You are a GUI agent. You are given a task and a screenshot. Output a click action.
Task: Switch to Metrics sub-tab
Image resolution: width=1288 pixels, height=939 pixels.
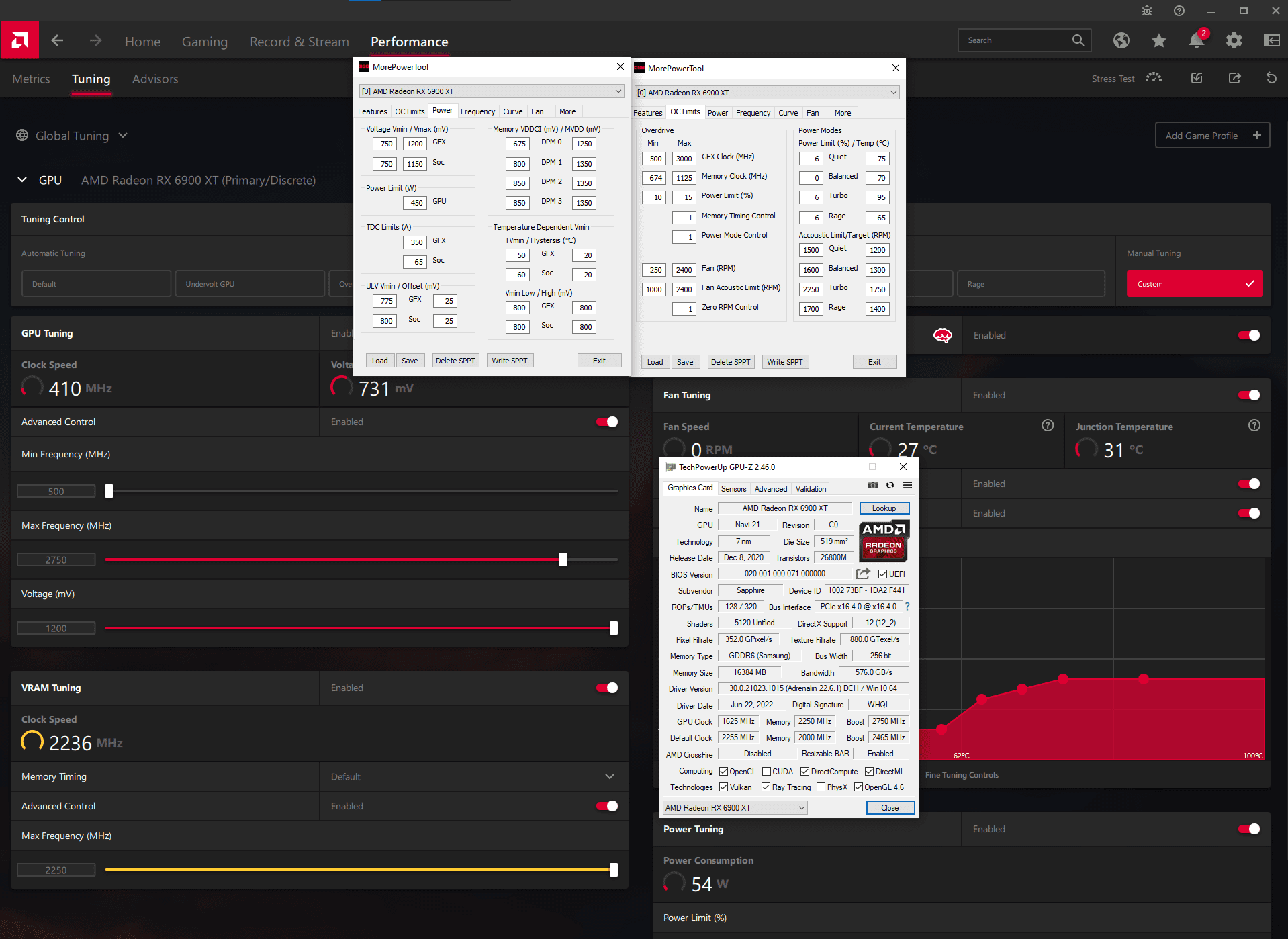31,79
